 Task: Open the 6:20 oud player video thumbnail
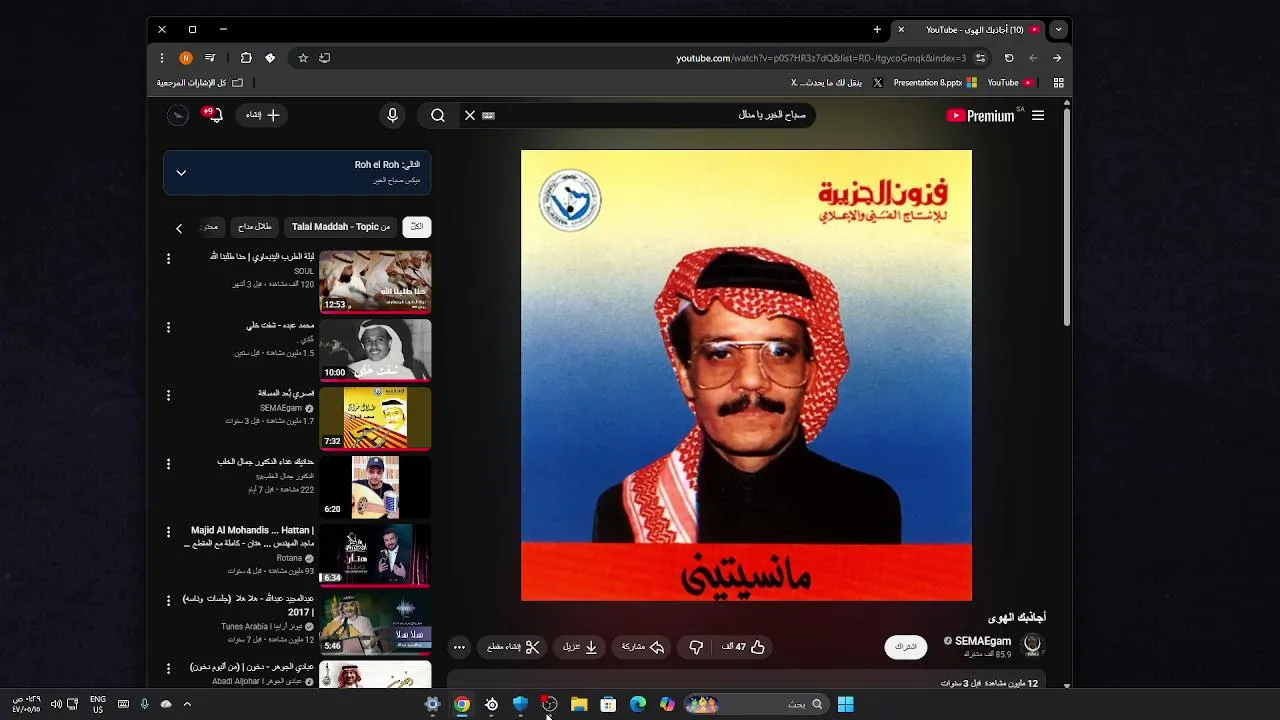[375, 486]
